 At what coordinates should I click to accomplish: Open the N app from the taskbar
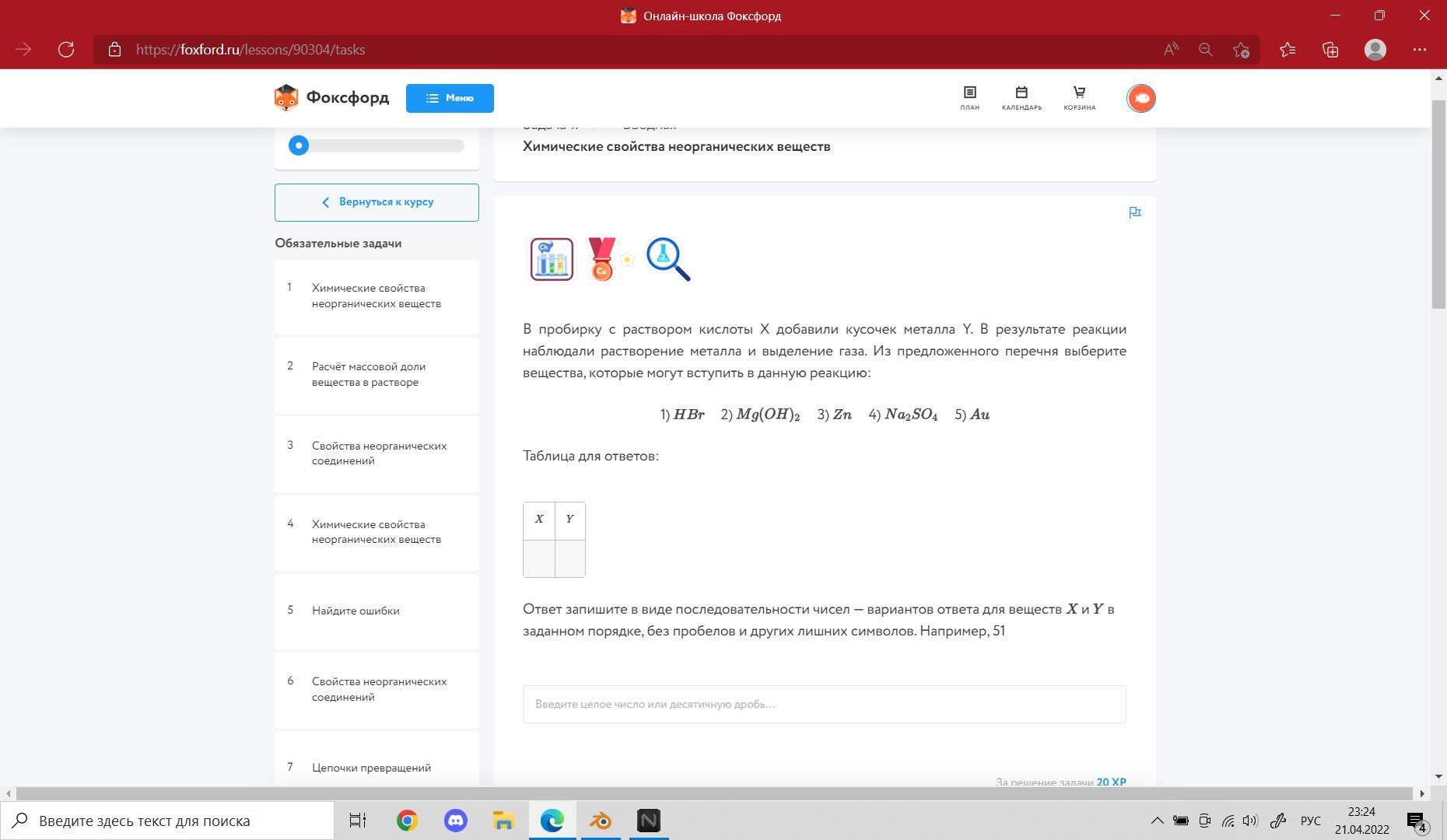(x=649, y=821)
